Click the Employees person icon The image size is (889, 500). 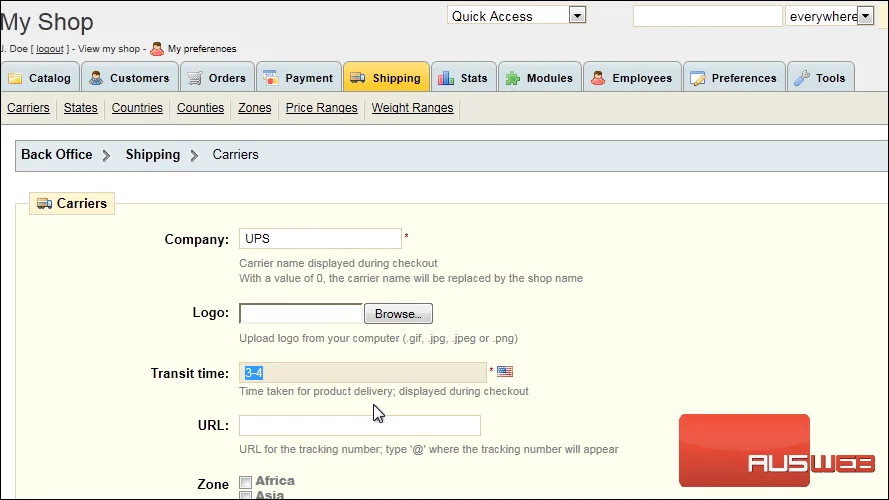pos(598,78)
